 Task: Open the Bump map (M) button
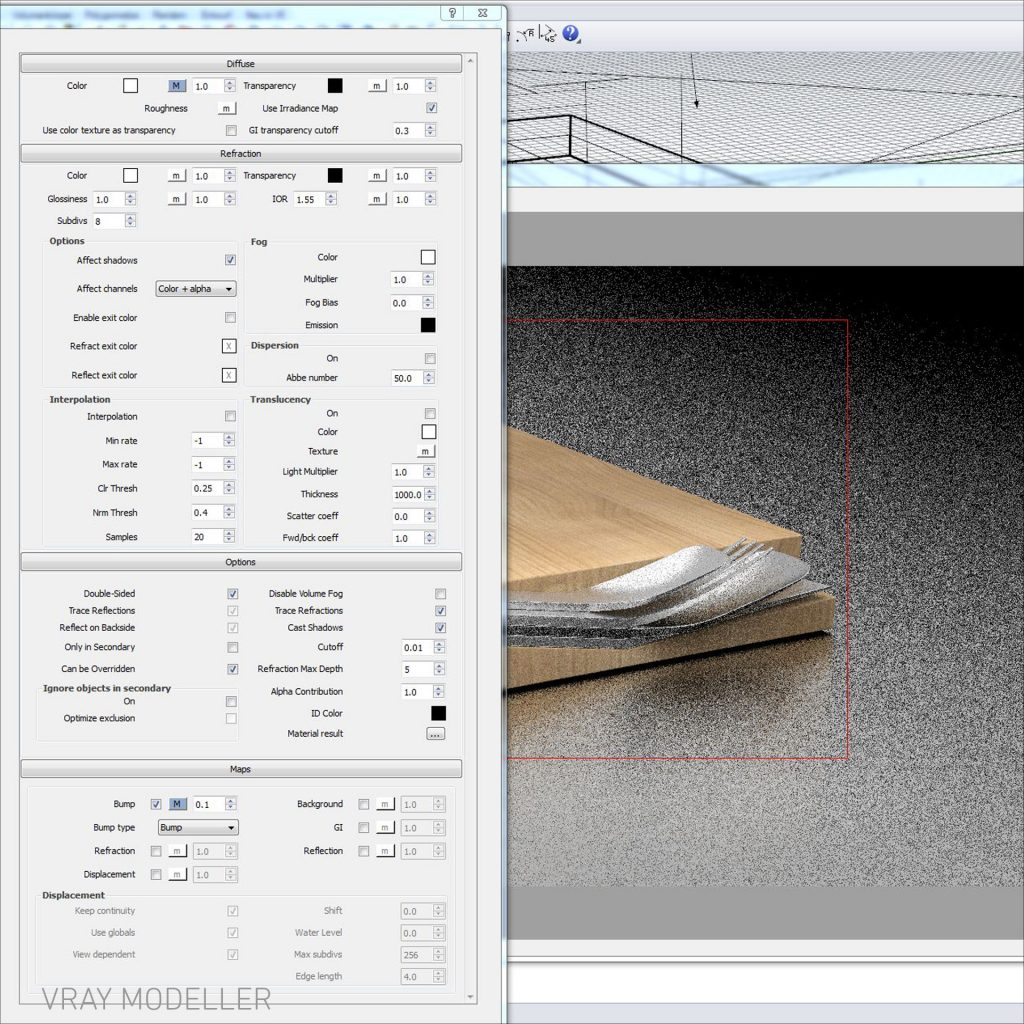pos(177,804)
